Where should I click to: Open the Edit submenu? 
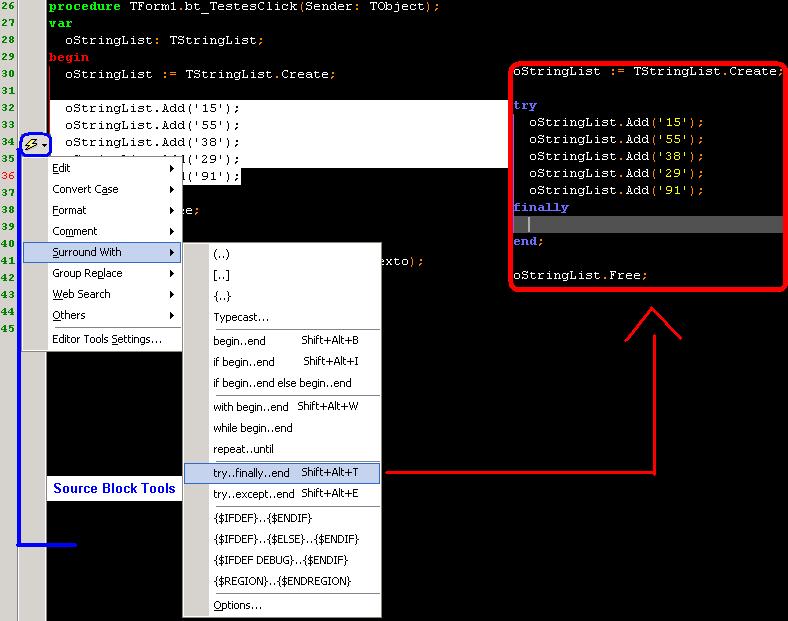click(x=103, y=168)
